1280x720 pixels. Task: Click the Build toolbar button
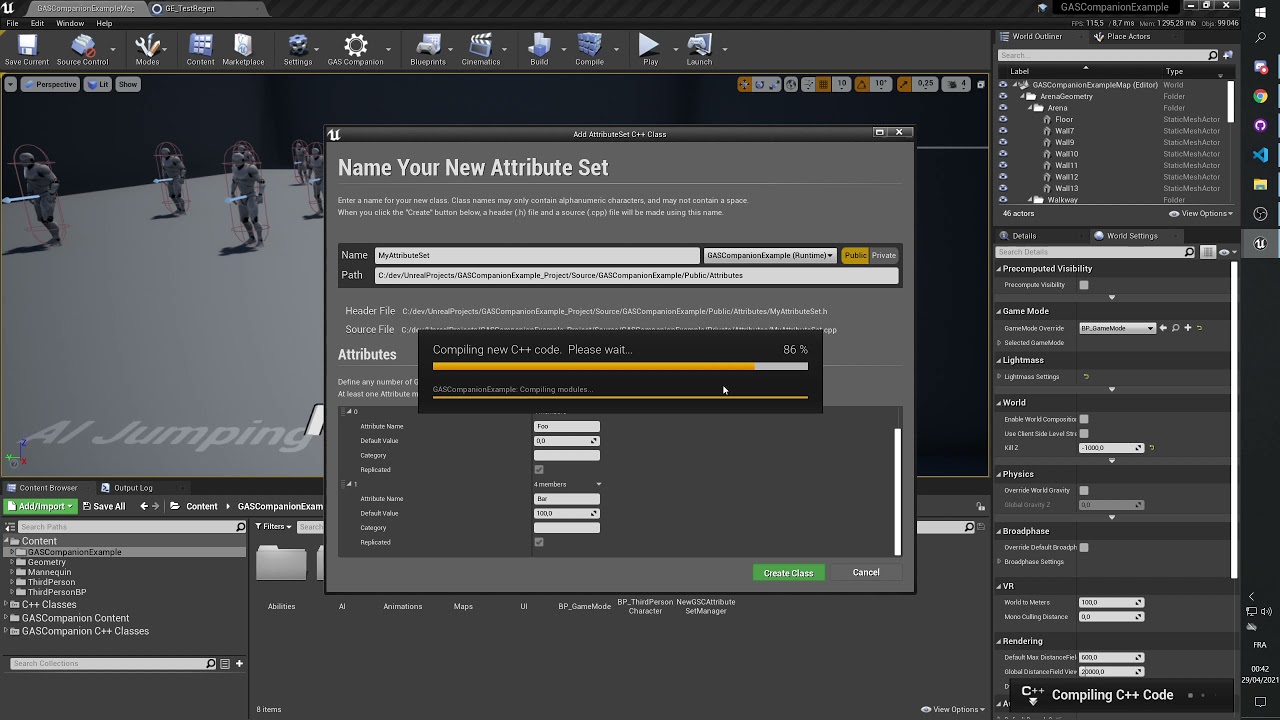tap(539, 50)
